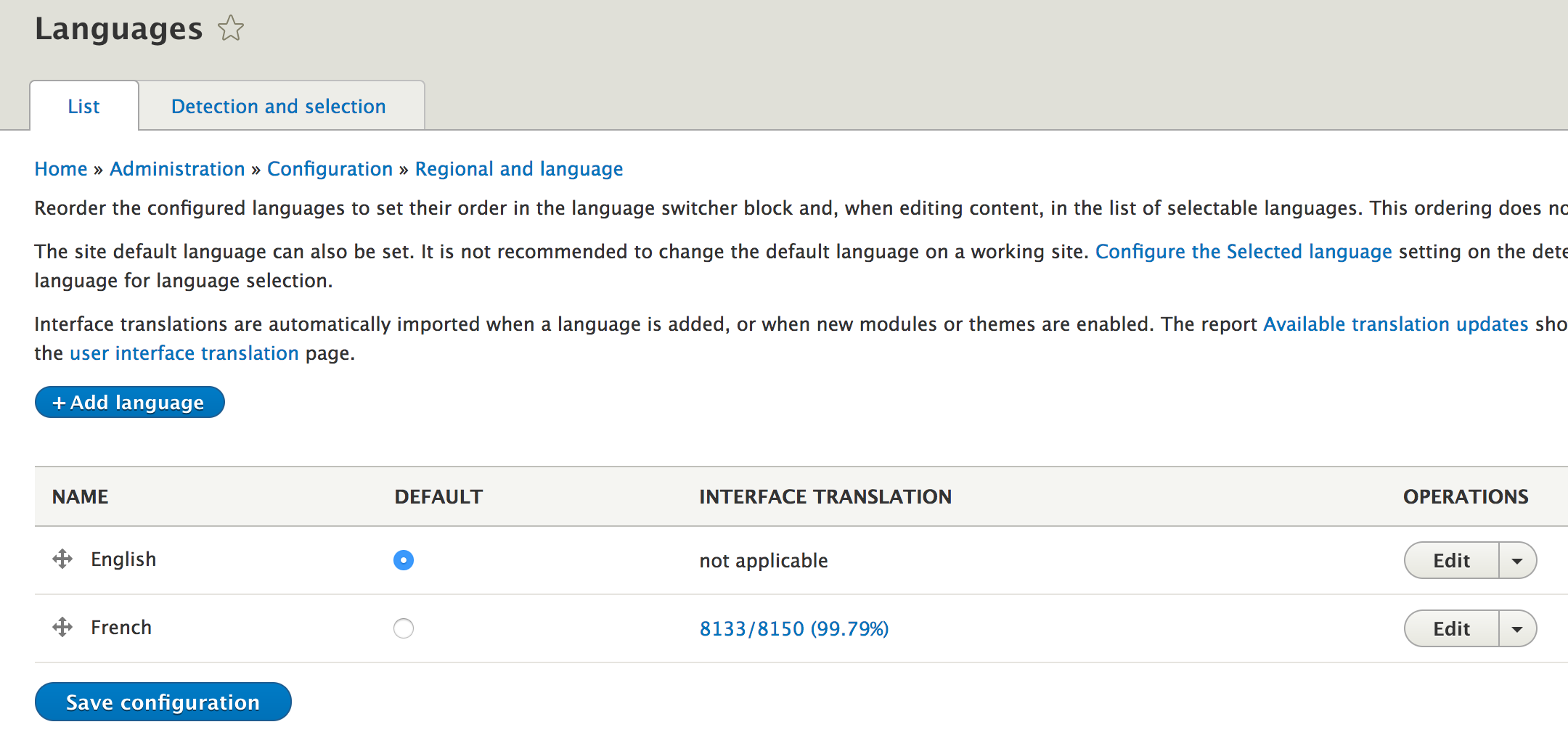1568x743 pixels.
Task: Go to the Home breadcrumb link
Action: (61, 169)
